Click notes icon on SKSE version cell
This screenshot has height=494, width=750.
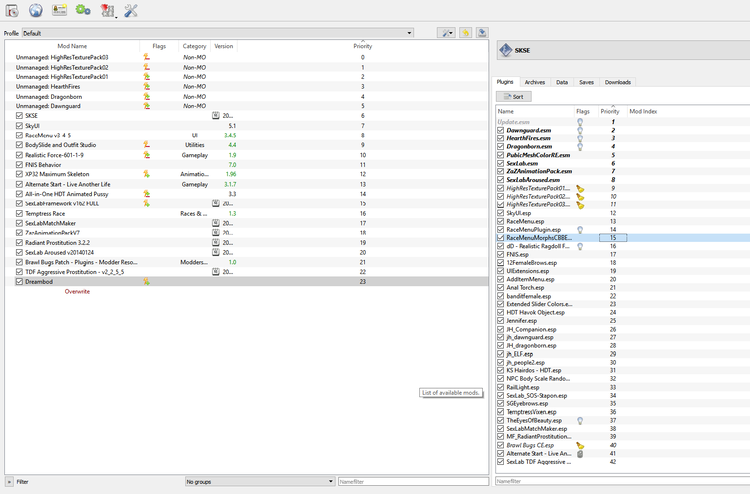click(216, 115)
